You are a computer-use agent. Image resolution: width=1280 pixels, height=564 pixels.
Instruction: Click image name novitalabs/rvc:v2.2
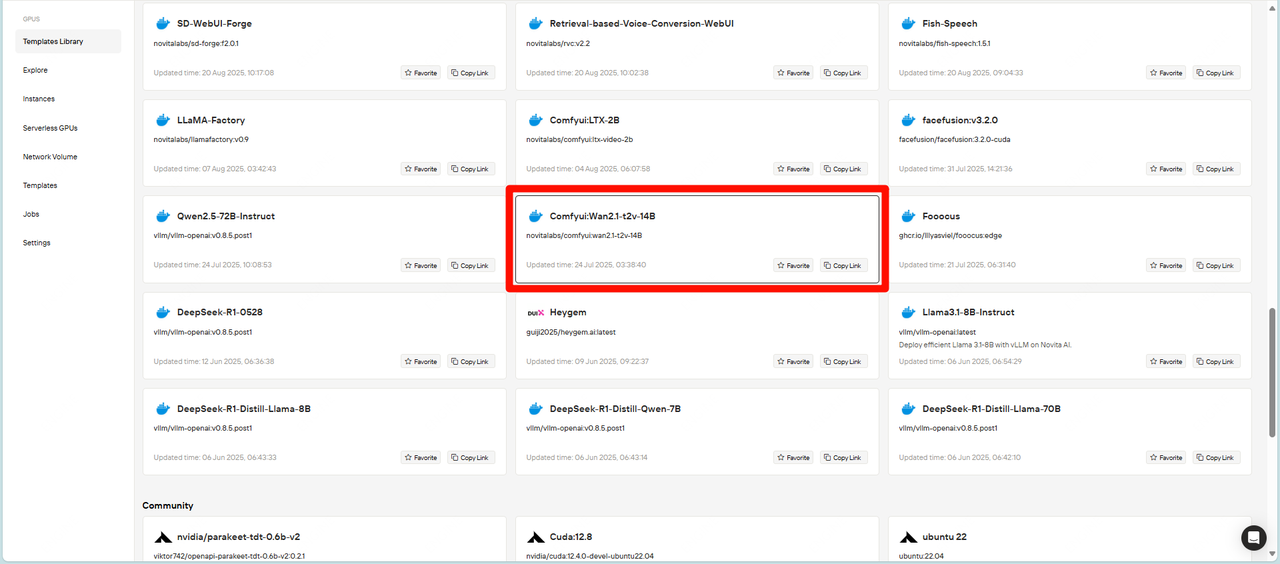click(x=558, y=43)
